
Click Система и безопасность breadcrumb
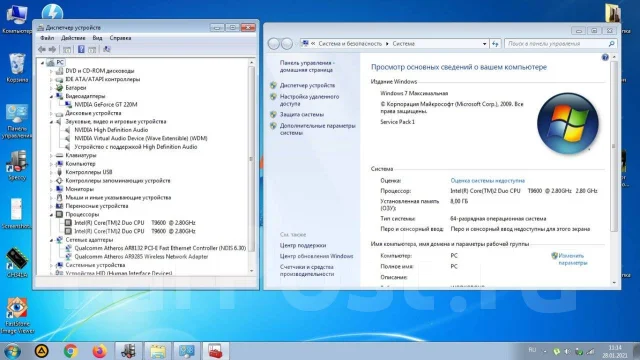350,44
